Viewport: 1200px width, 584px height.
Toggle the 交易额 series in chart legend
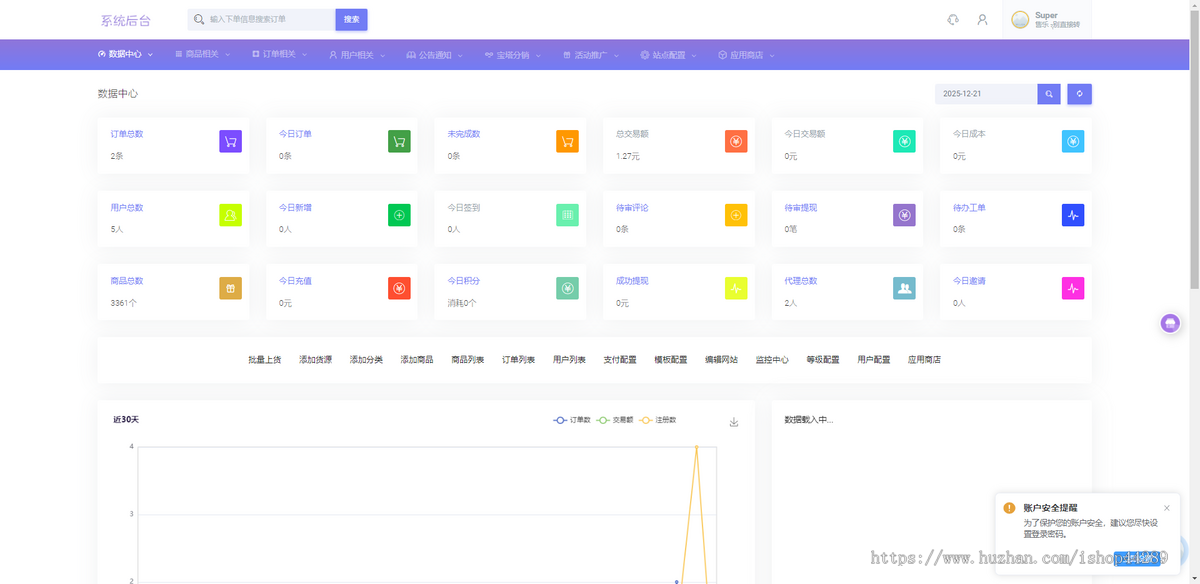[615, 420]
